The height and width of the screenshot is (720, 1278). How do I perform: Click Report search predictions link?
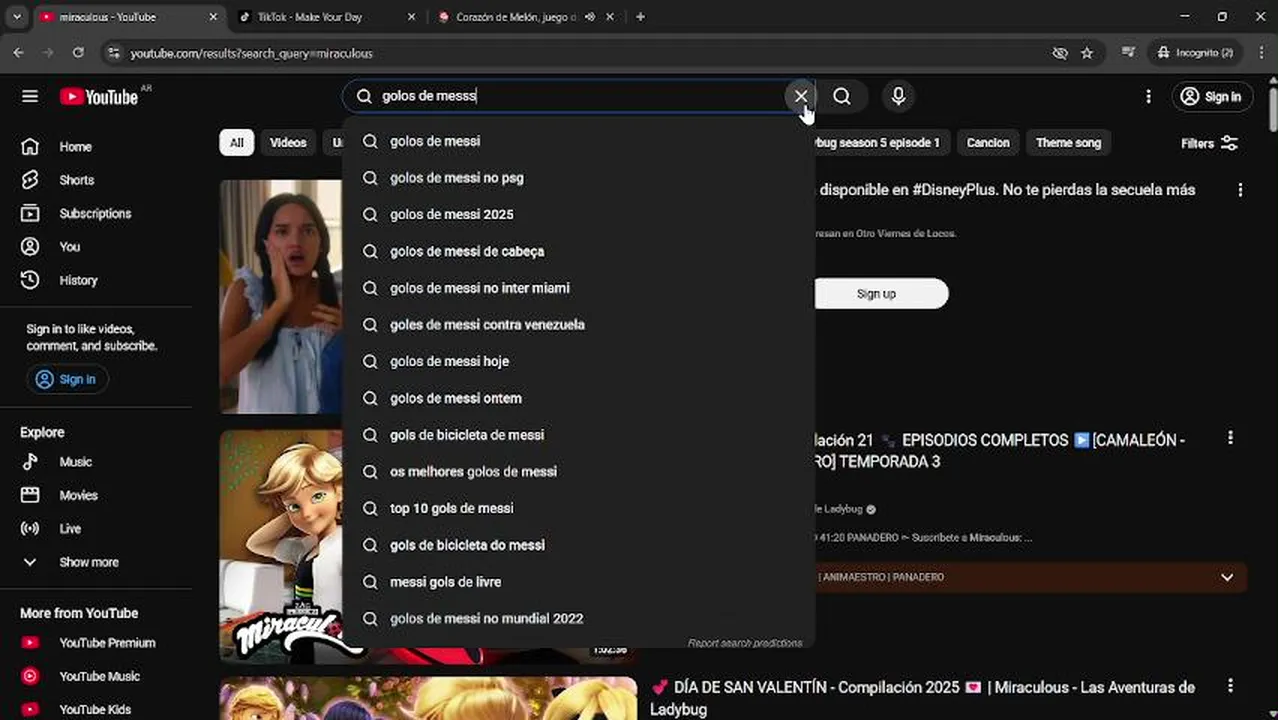click(x=745, y=643)
